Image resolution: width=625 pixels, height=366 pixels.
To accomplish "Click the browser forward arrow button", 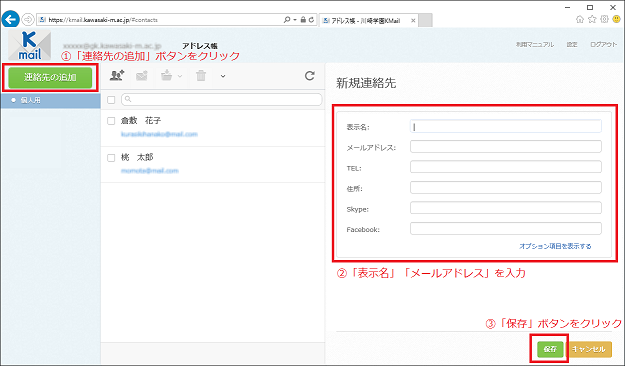I will (28, 19).
